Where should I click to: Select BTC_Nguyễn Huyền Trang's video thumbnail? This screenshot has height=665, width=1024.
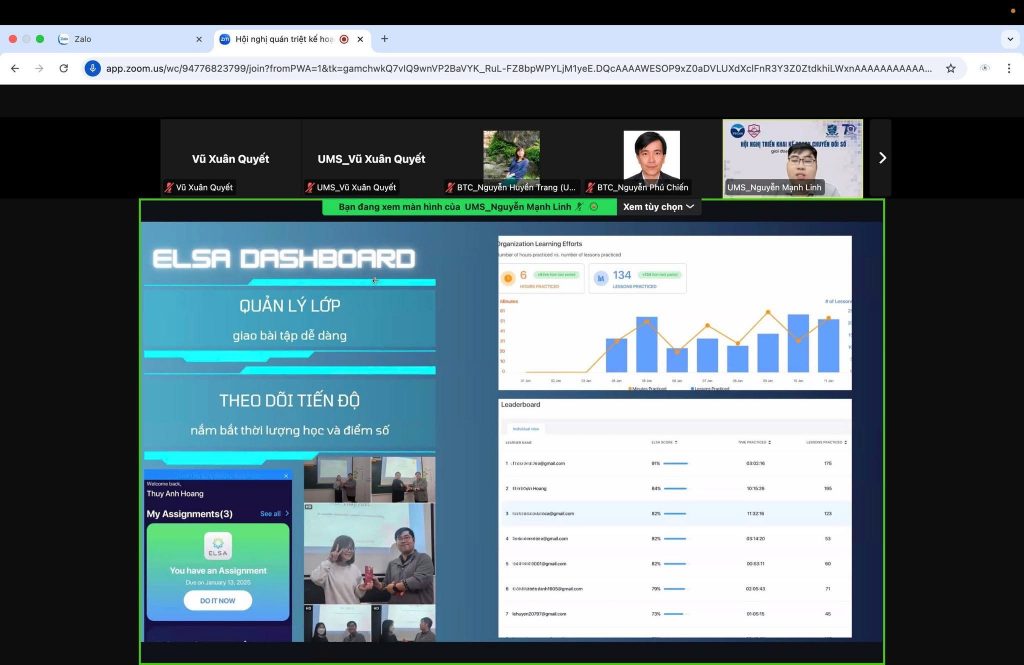pos(511,157)
